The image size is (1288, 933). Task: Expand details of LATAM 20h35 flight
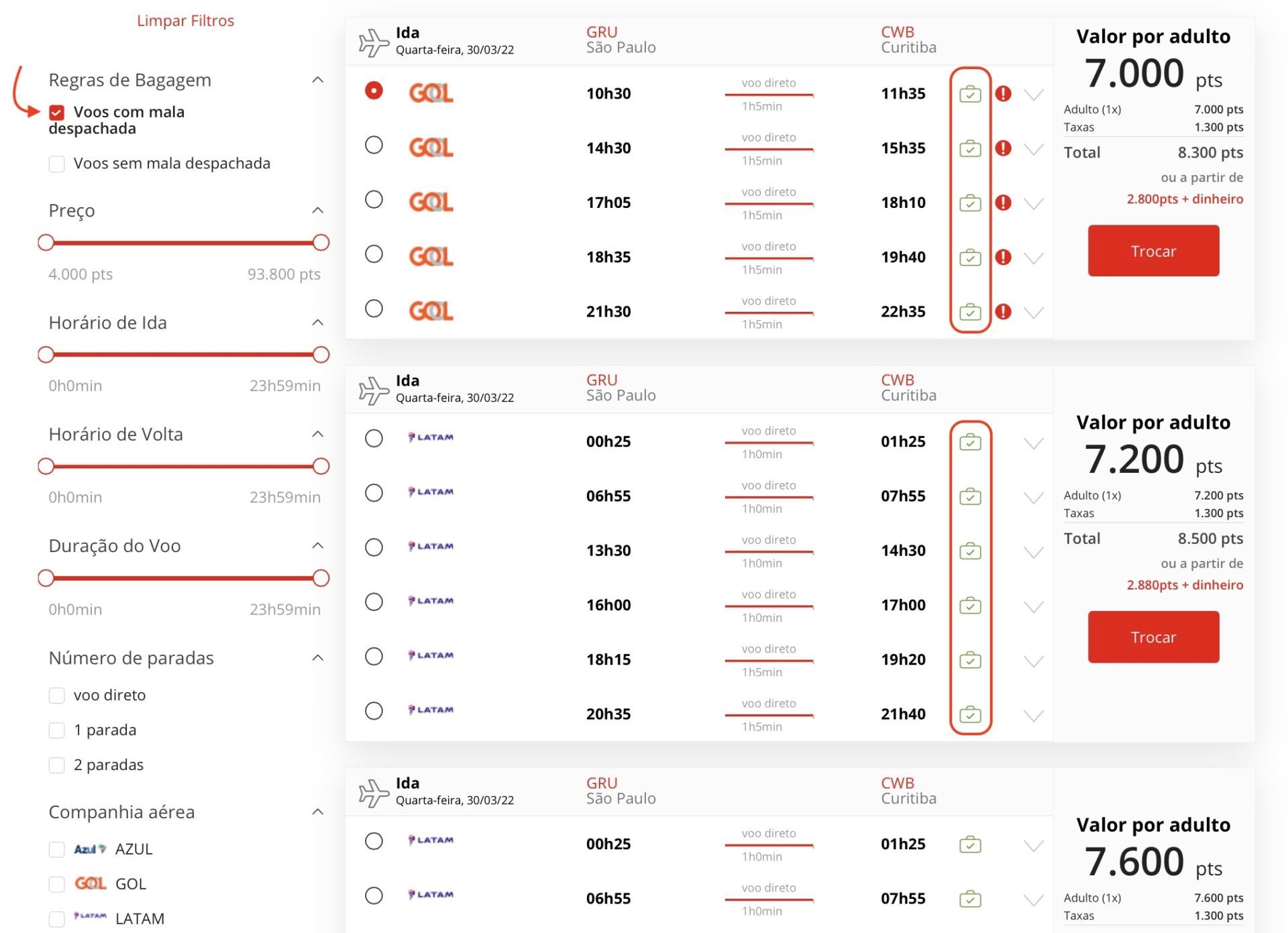coord(1034,716)
